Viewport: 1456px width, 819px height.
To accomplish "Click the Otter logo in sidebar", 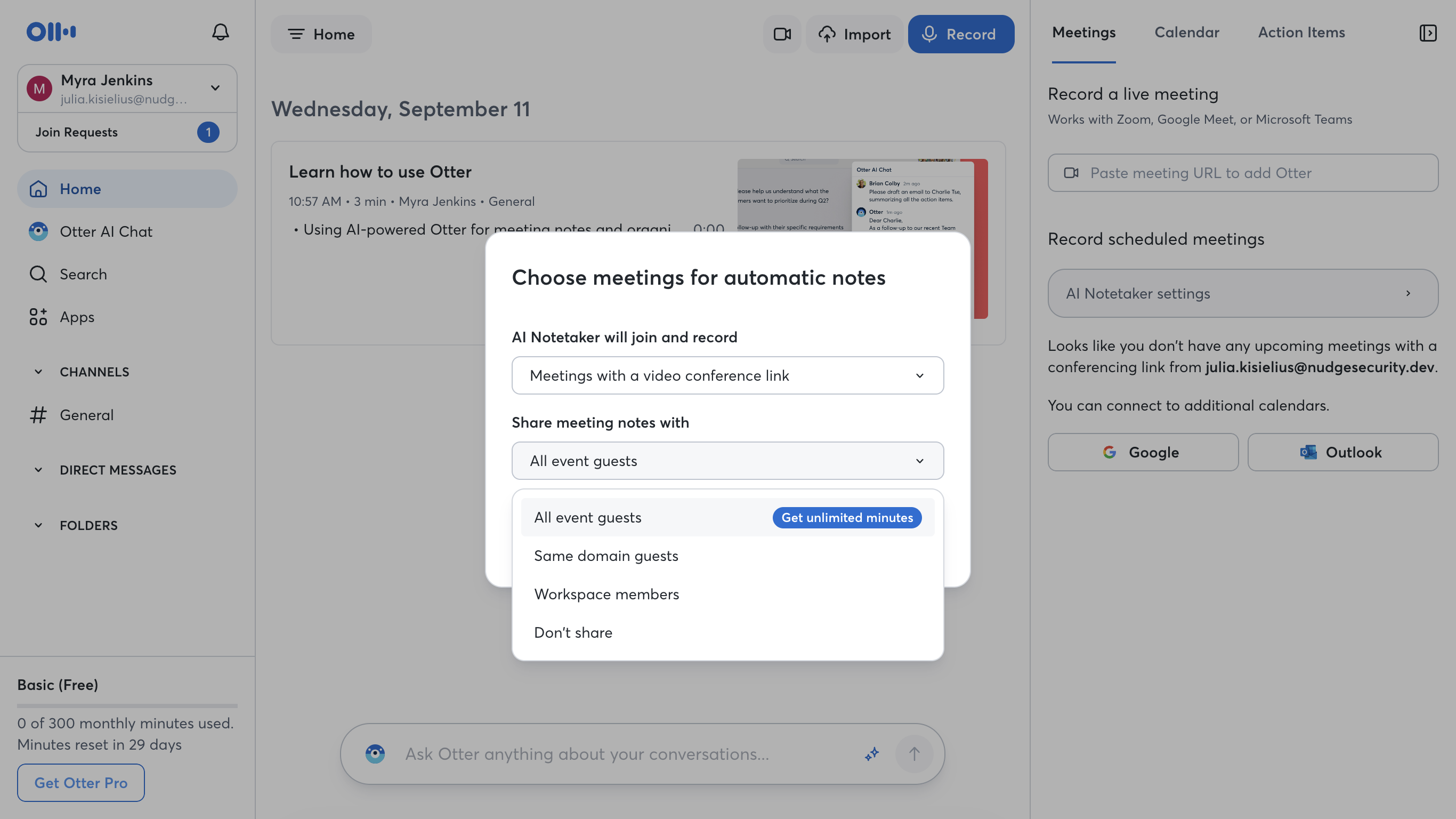I will 51,31.
